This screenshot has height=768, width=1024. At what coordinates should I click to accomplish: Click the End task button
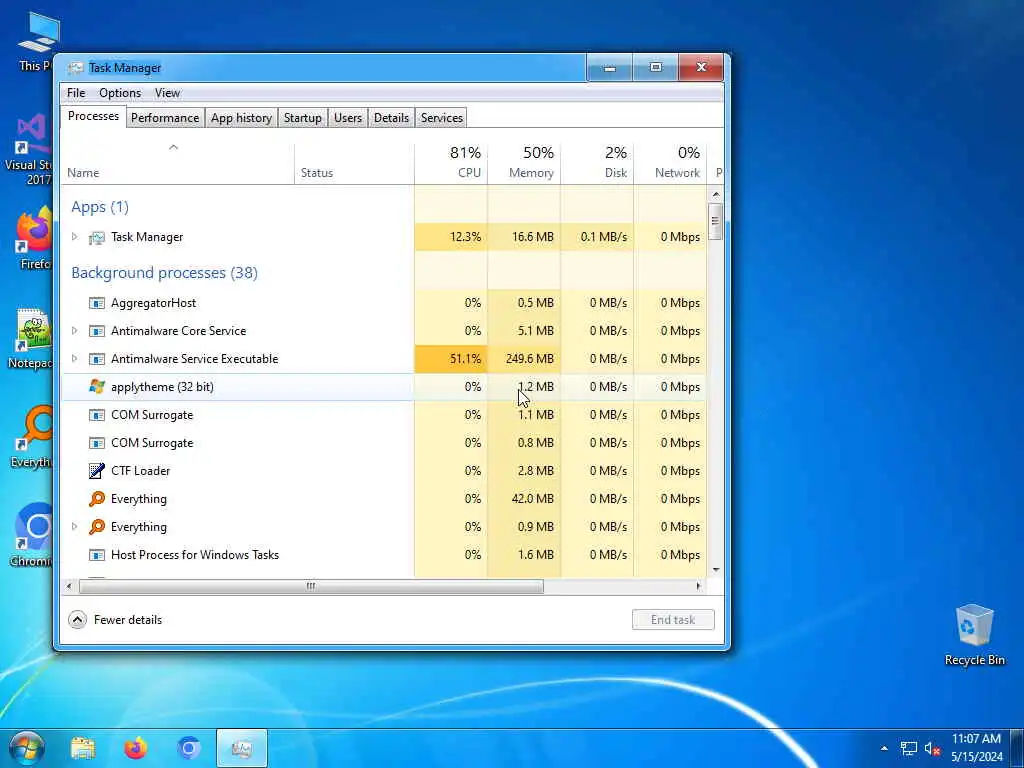pyautogui.click(x=673, y=620)
